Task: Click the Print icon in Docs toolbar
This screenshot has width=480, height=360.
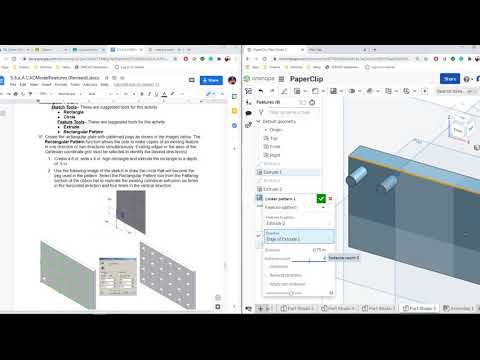Action: (16, 94)
